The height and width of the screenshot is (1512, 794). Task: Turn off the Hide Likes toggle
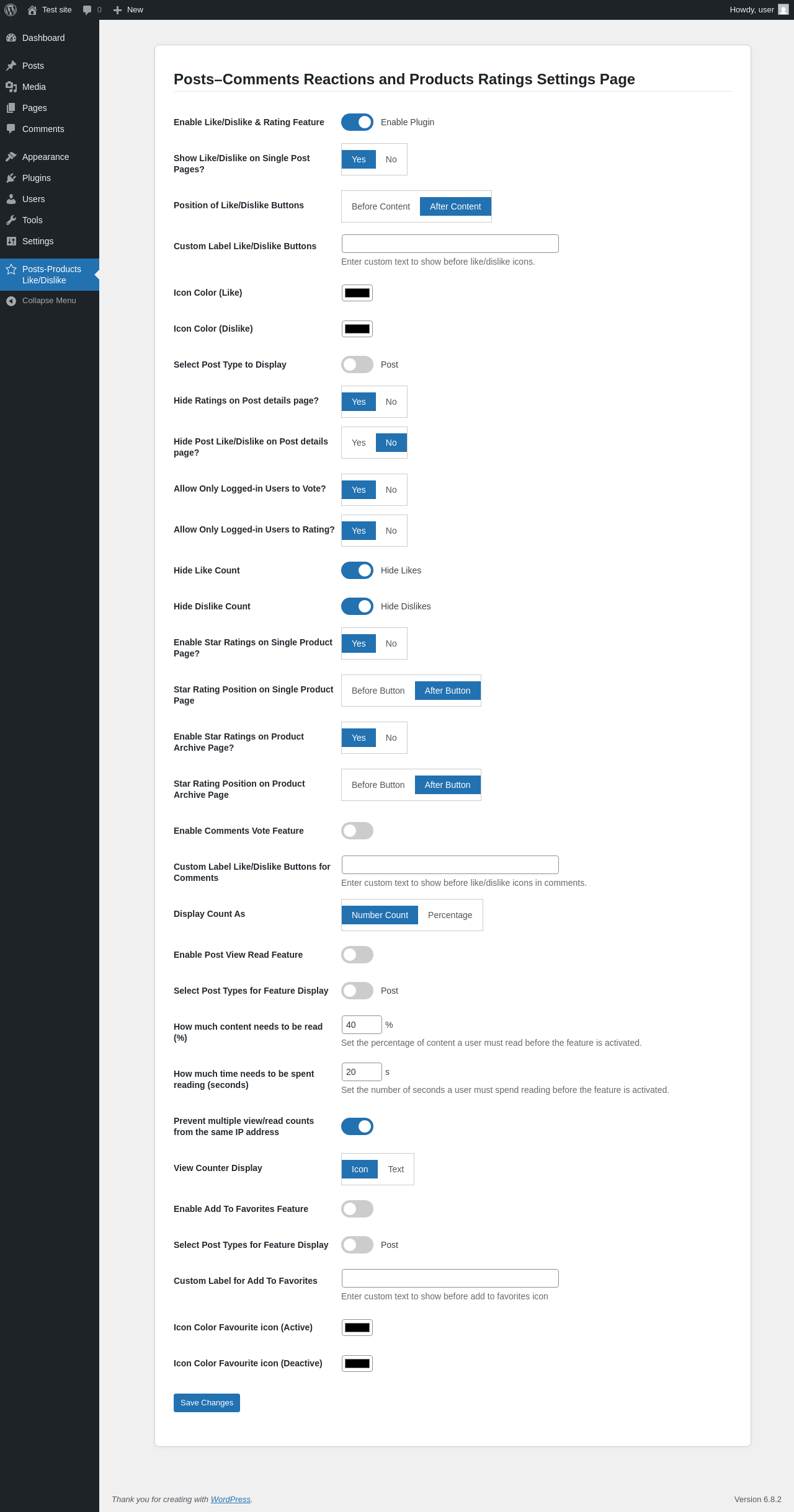(x=357, y=570)
